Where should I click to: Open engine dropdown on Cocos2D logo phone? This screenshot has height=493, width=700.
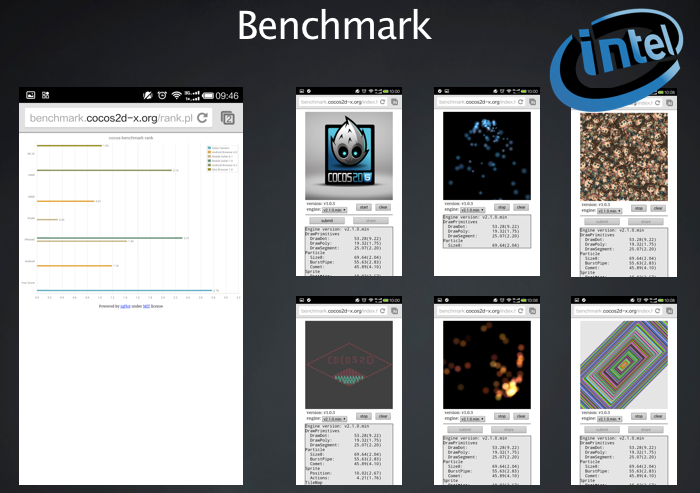335,209
